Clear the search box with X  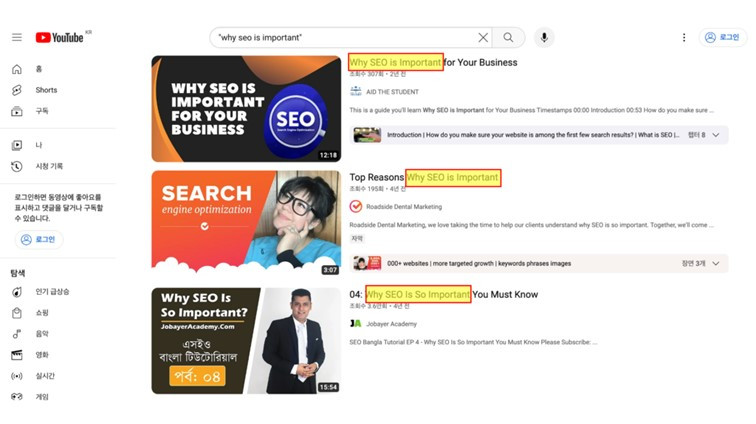pos(483,38)
